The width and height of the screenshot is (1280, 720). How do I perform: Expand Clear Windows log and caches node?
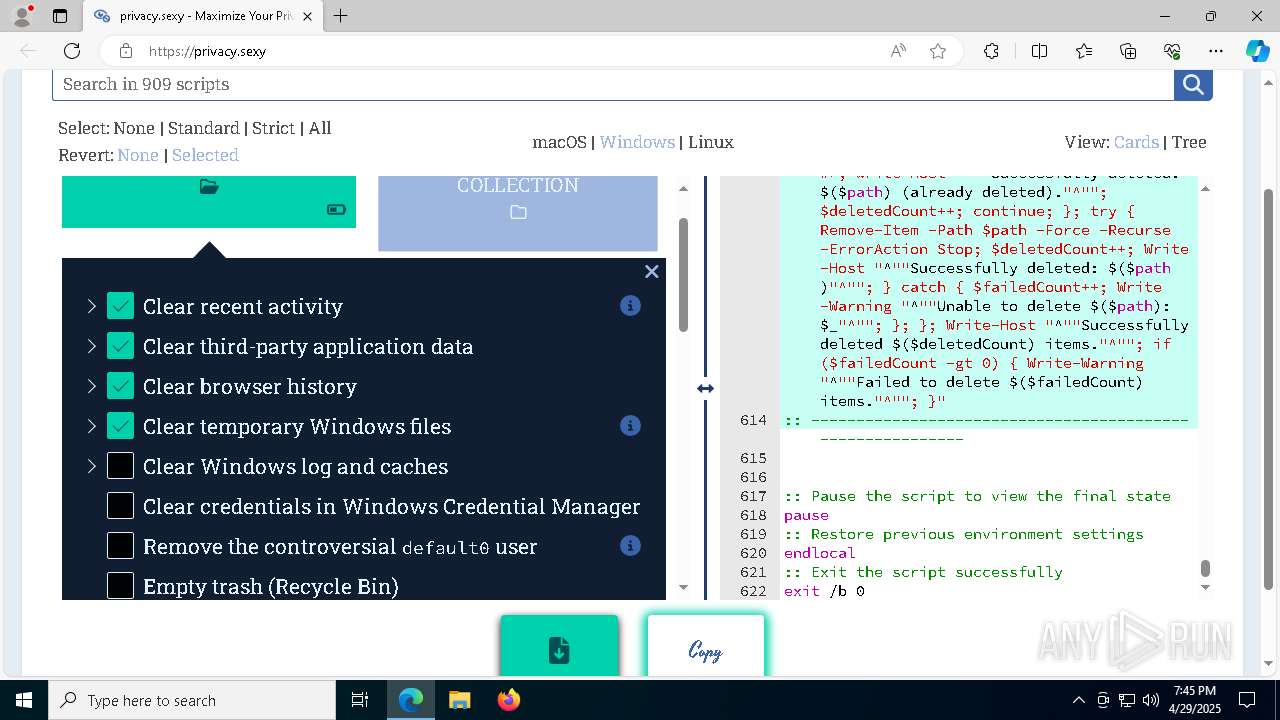pyautogui.click(x=91, y=466)
